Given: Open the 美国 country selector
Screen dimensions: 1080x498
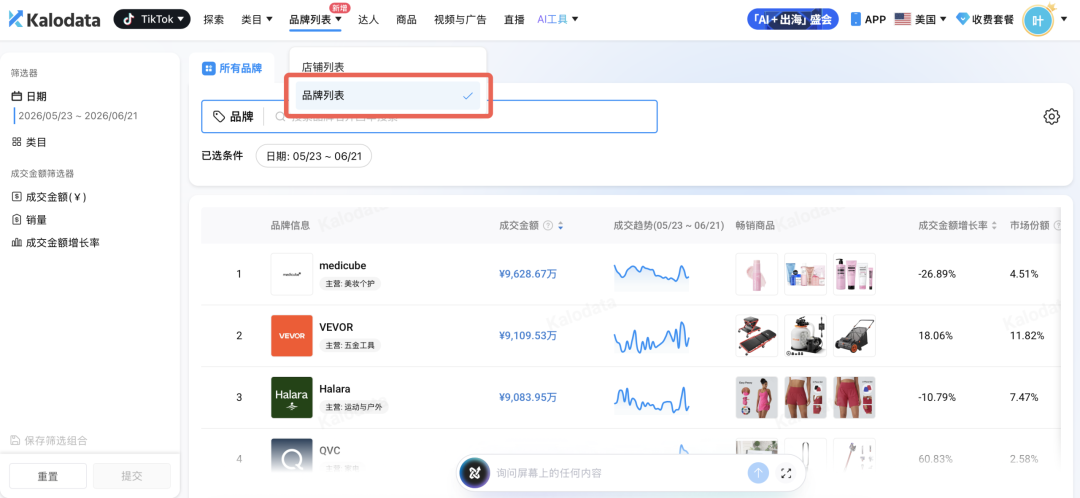Looking at the screenshot, I should pos(921,19).
